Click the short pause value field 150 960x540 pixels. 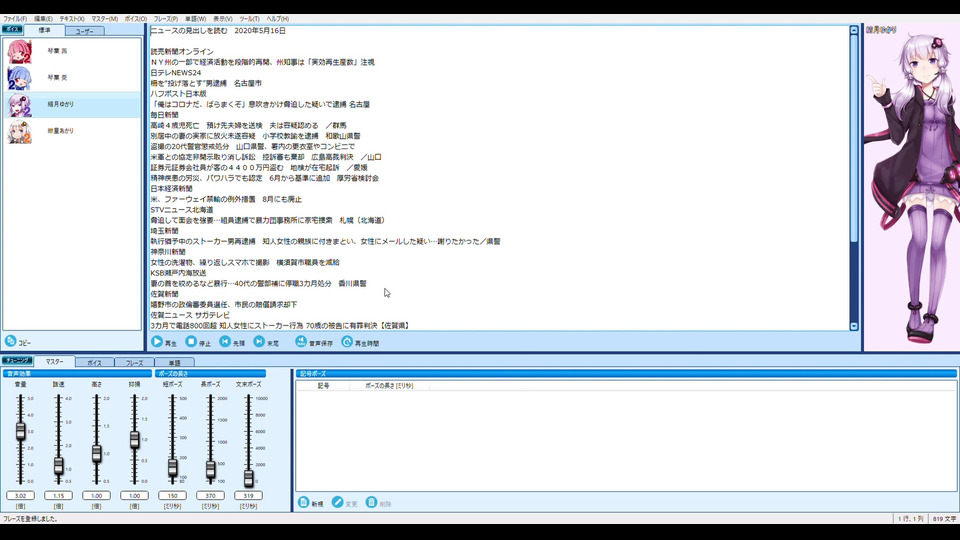pyautogui.click(x=172, y=495)
